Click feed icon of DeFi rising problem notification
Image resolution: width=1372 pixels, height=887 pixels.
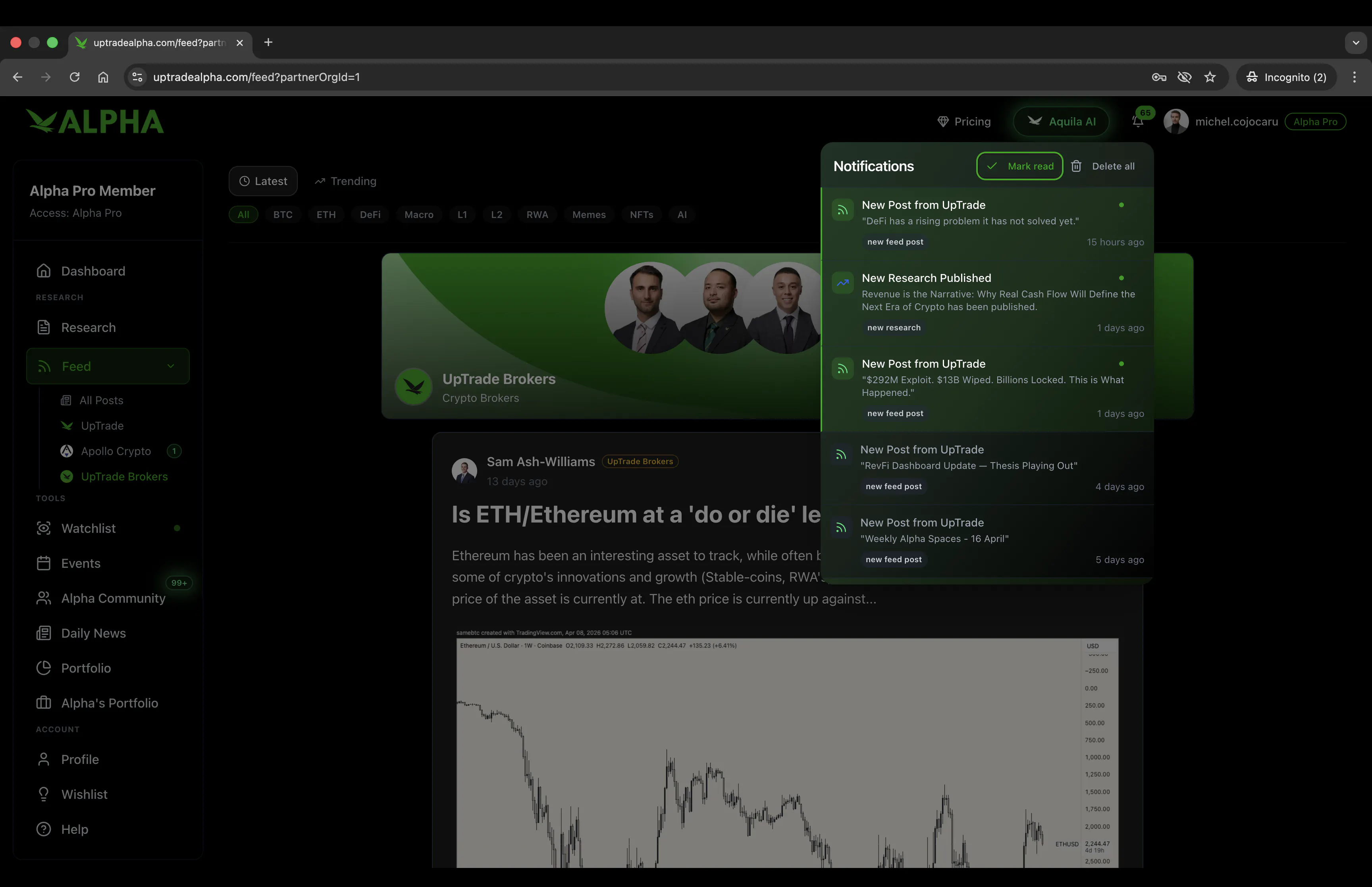[x=843, y=210]
